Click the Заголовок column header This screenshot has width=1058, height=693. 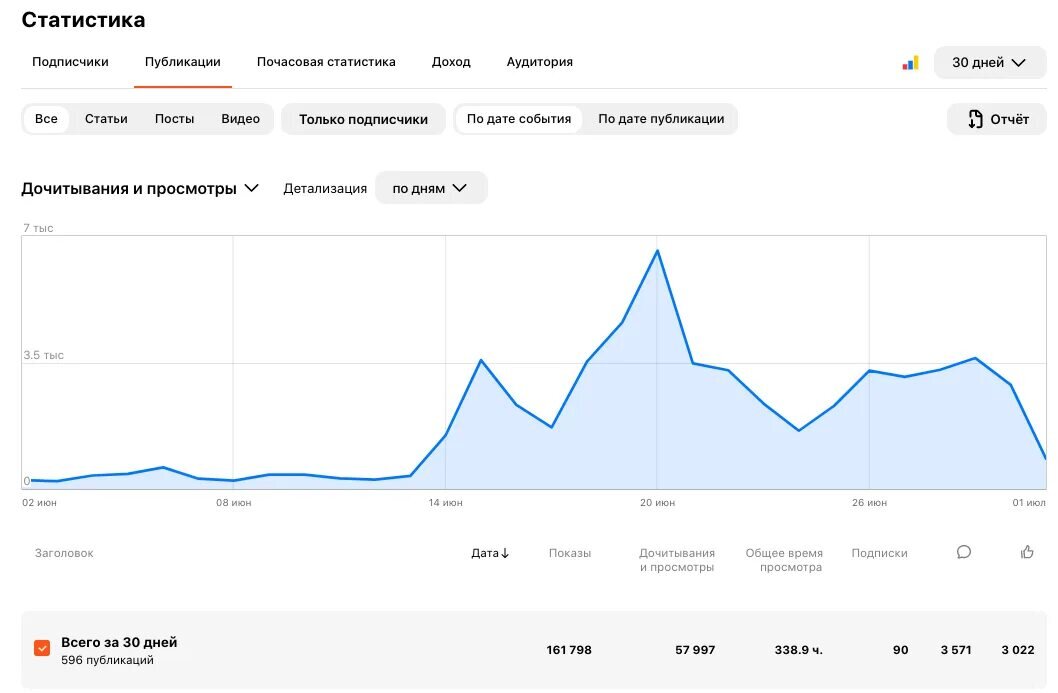64,553
